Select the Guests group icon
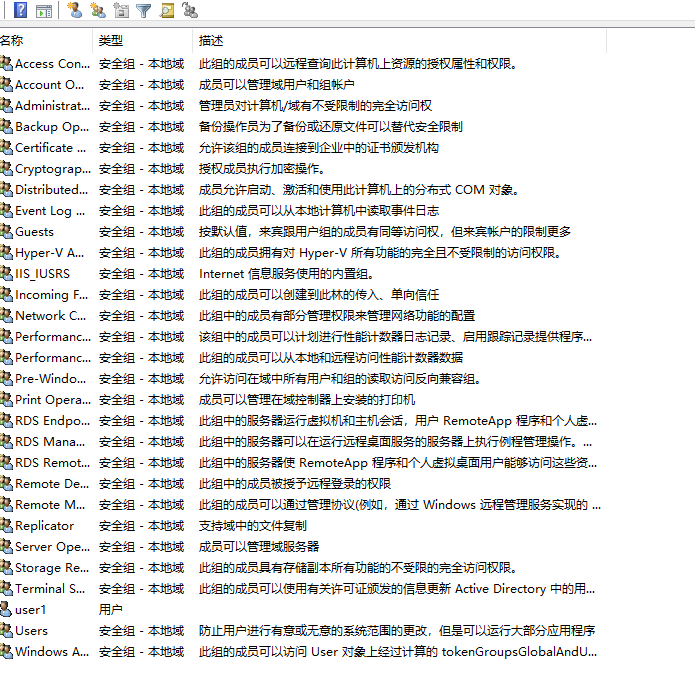Image resolution: width=695 pixels, height=690 pixels. click(x=7, y=232)
